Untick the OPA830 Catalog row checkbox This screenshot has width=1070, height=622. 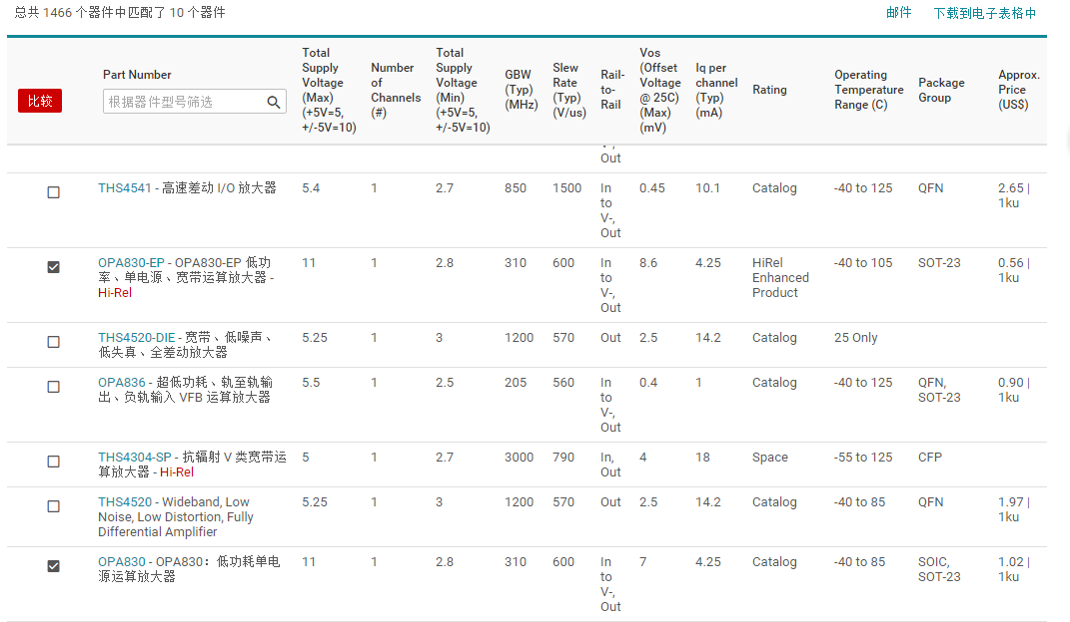(x=53, y=566)
